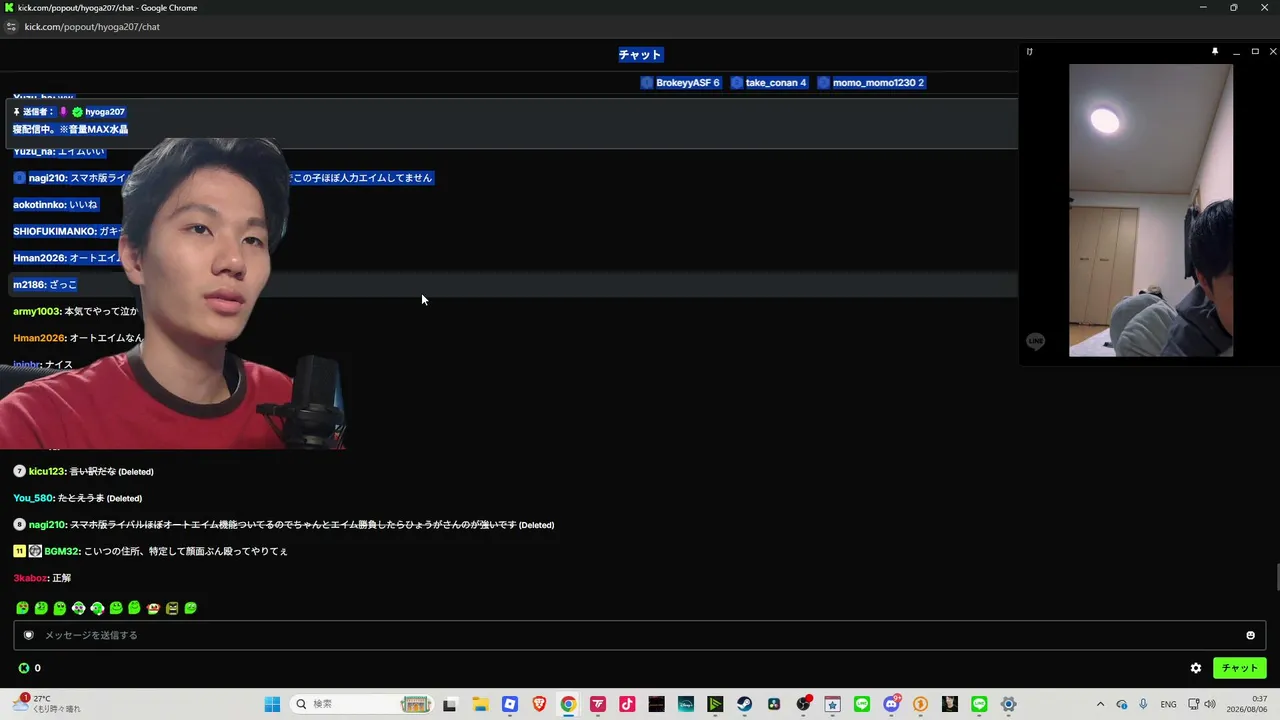
Task: Click the green チャット send button
Action: tap(1239, 668)
